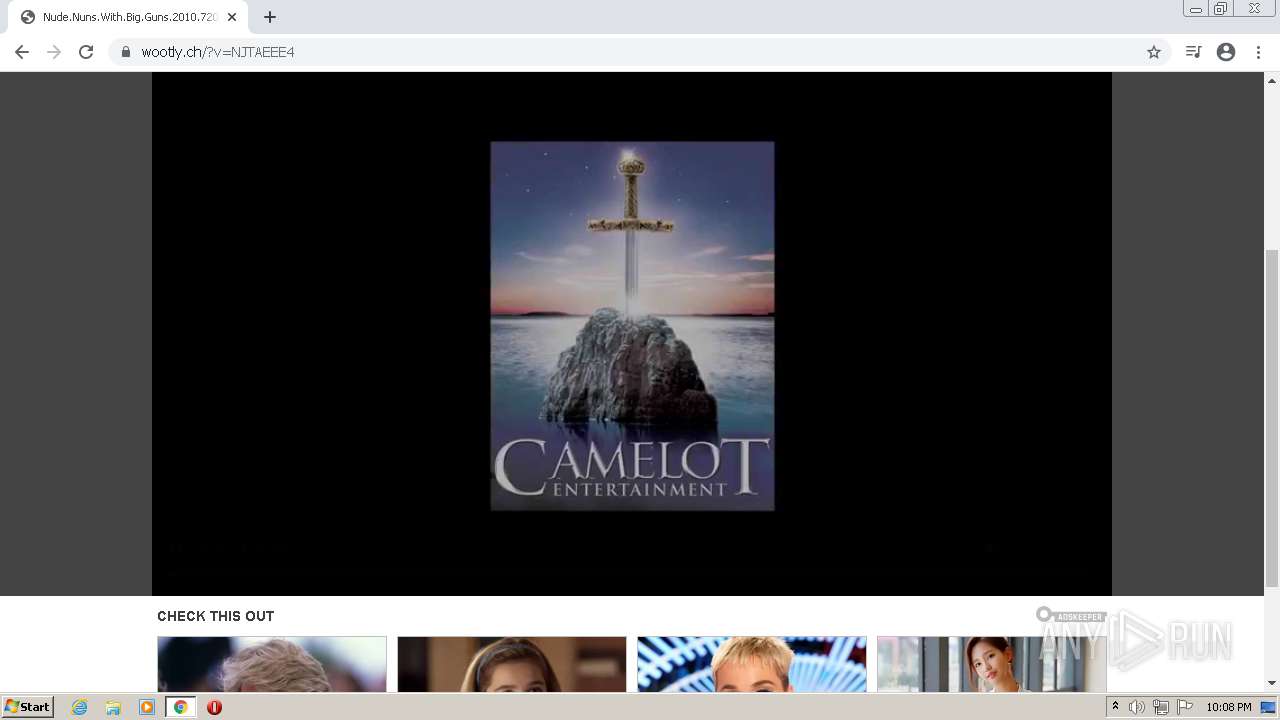Click the CHECK THIS OUT heading
This screenshot has width=1280, height=720.
215,616
